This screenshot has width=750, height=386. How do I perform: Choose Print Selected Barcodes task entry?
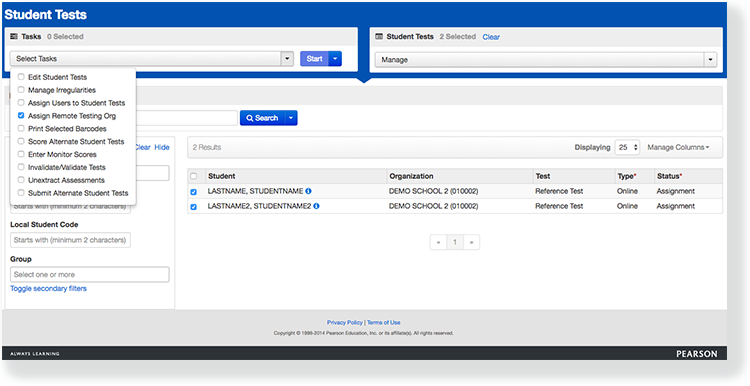click(67, 129)
